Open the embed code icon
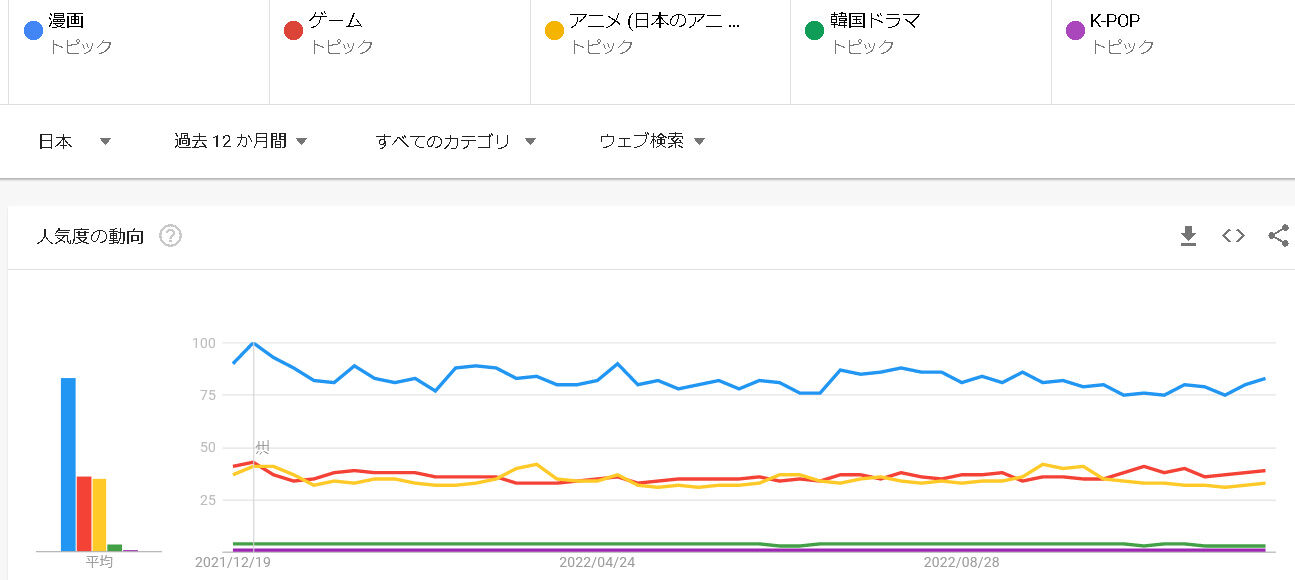Image resolution: width=1295 pixels, height=580 pixels. coord(1233,236)
